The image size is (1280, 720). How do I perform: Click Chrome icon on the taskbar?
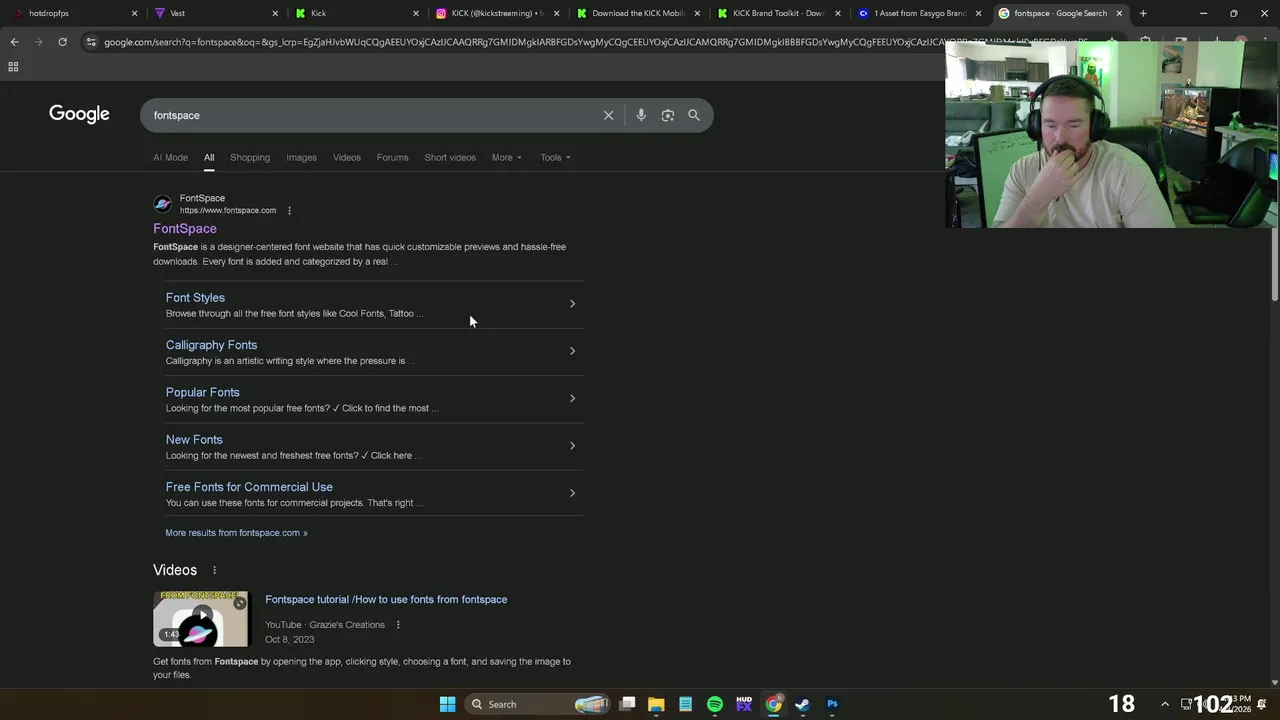point(773,704)
